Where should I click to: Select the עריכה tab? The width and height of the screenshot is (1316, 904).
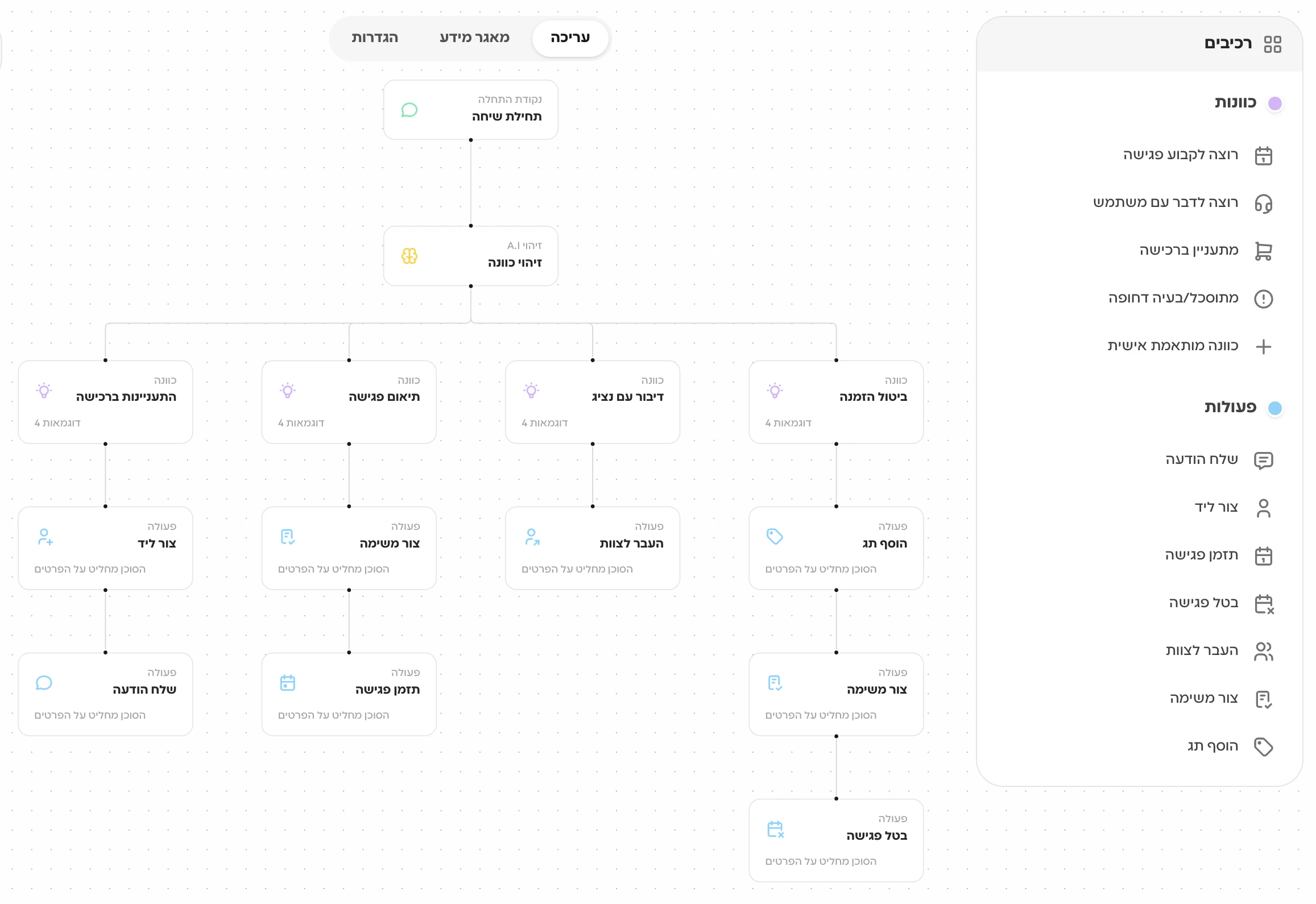click(570, 38)
